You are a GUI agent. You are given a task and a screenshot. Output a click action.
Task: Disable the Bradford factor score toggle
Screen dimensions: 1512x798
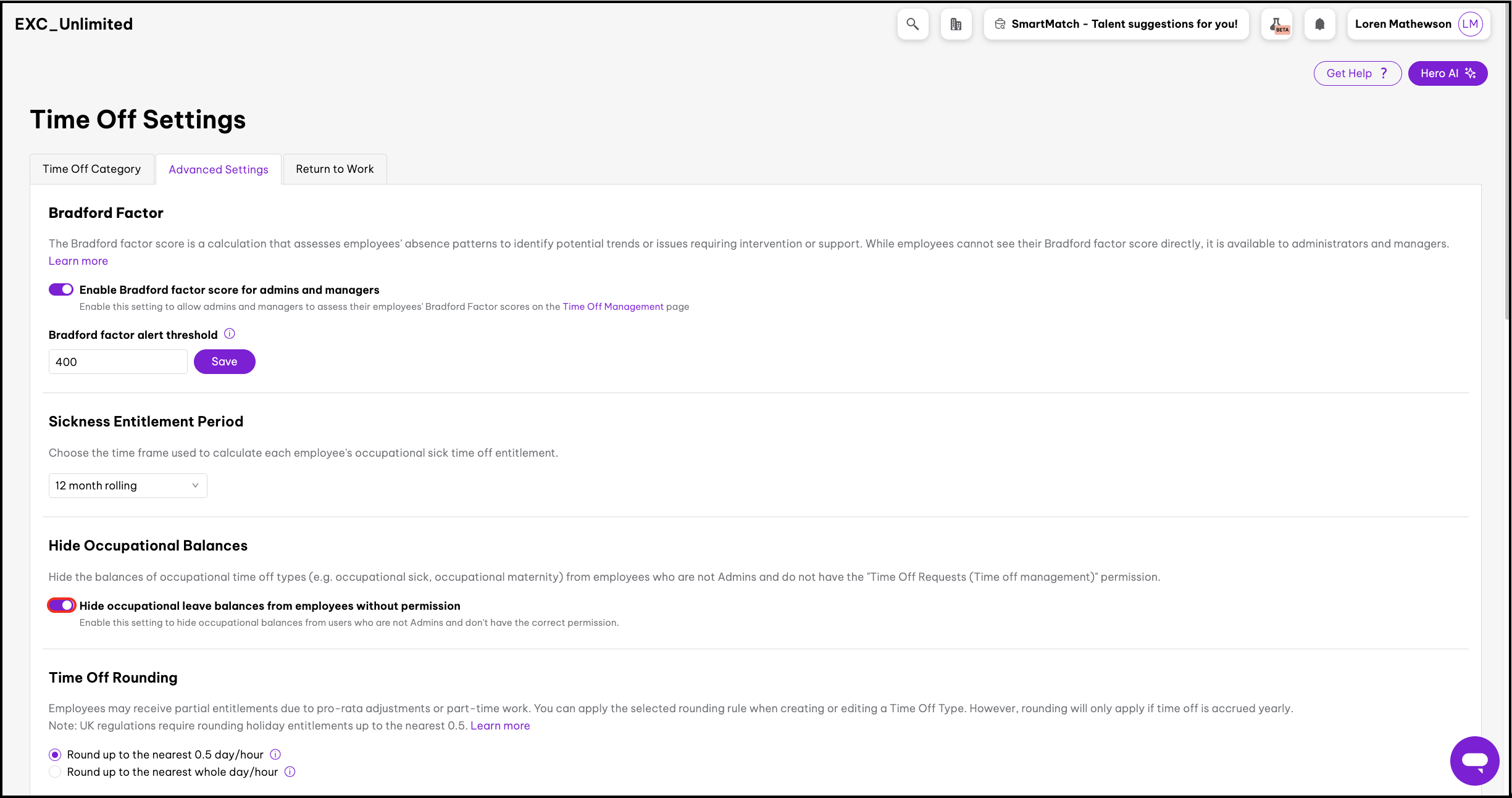click(61, 289)
